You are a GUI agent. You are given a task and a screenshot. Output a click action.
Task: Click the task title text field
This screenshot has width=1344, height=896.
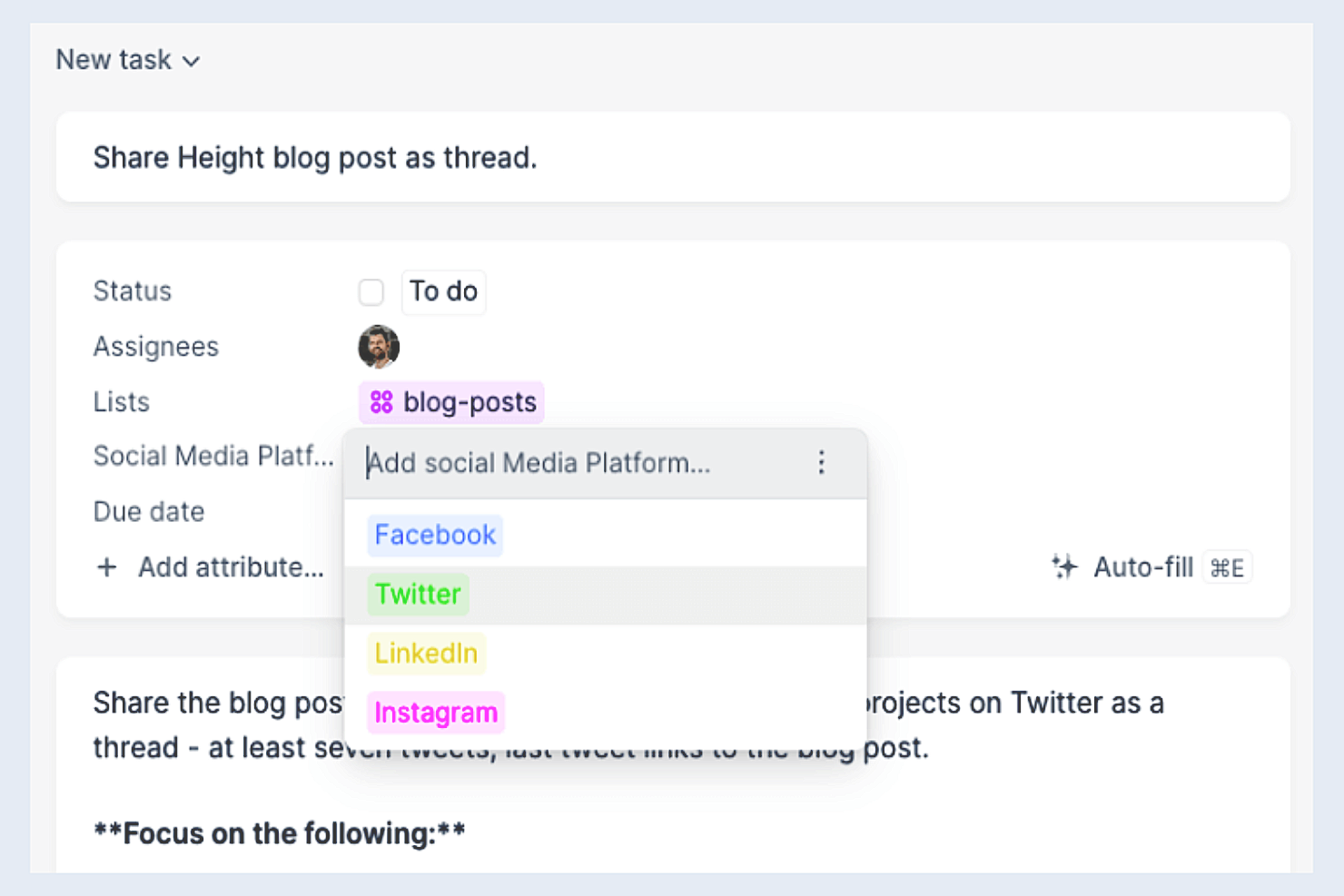pos(673,158)
